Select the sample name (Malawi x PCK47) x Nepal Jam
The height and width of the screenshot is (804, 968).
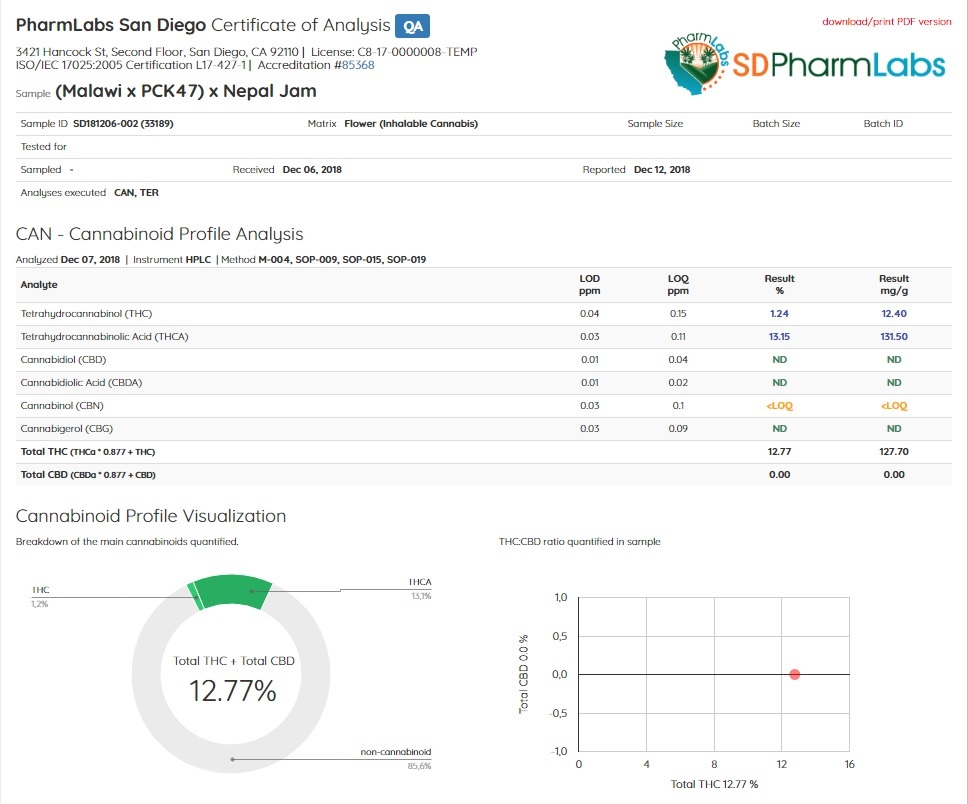coord(186,91)
